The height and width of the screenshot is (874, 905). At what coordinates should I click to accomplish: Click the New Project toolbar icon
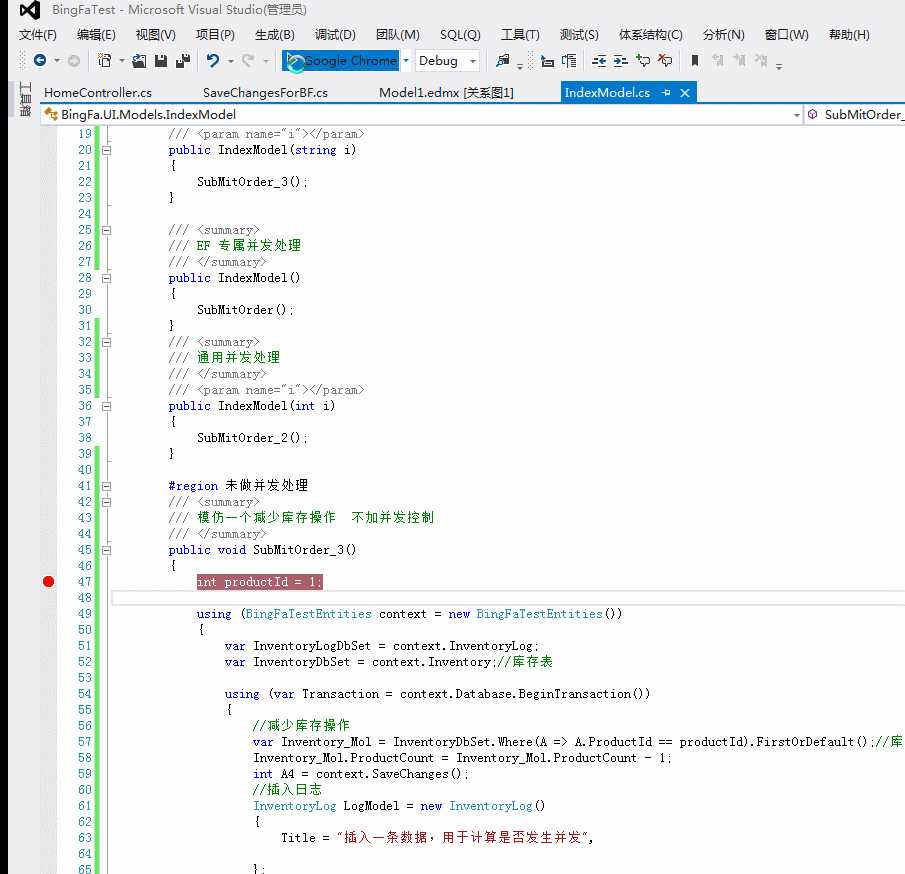click(104, 60)
